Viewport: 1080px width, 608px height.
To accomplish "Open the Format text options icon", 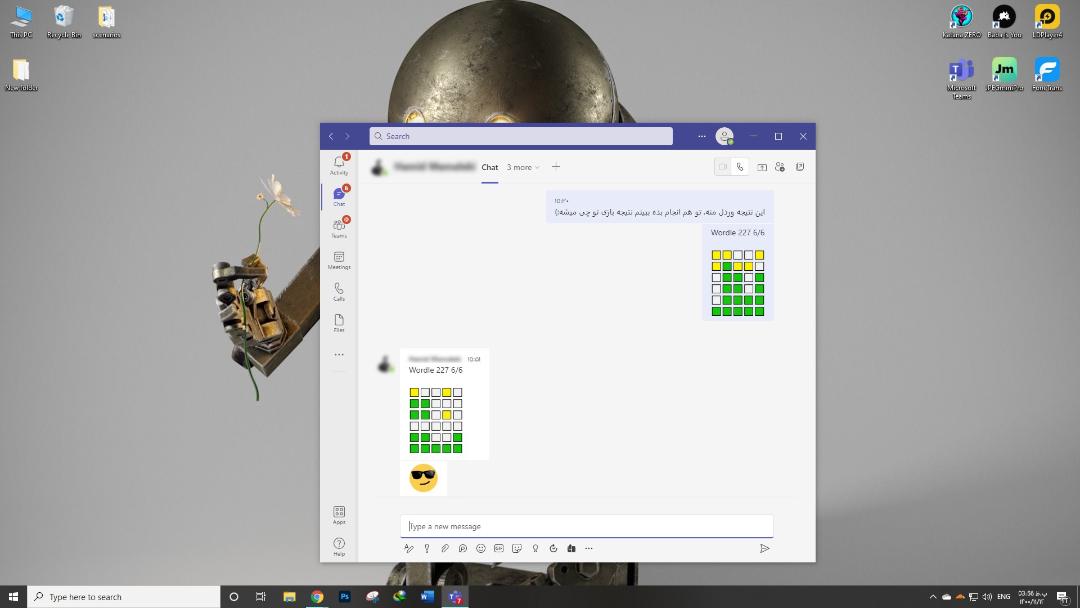I will pos(408,549).
